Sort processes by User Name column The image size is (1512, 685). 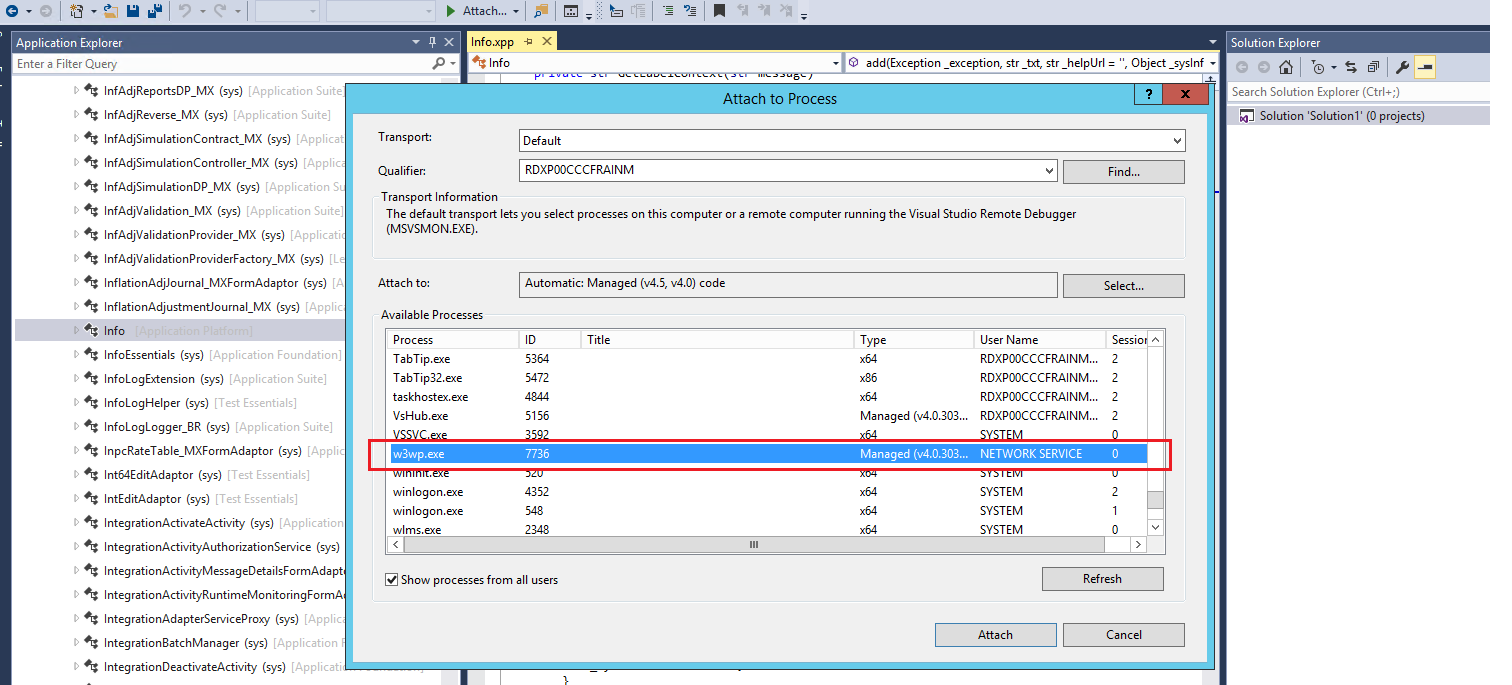pyautogui.click(x=1038, y=340)
